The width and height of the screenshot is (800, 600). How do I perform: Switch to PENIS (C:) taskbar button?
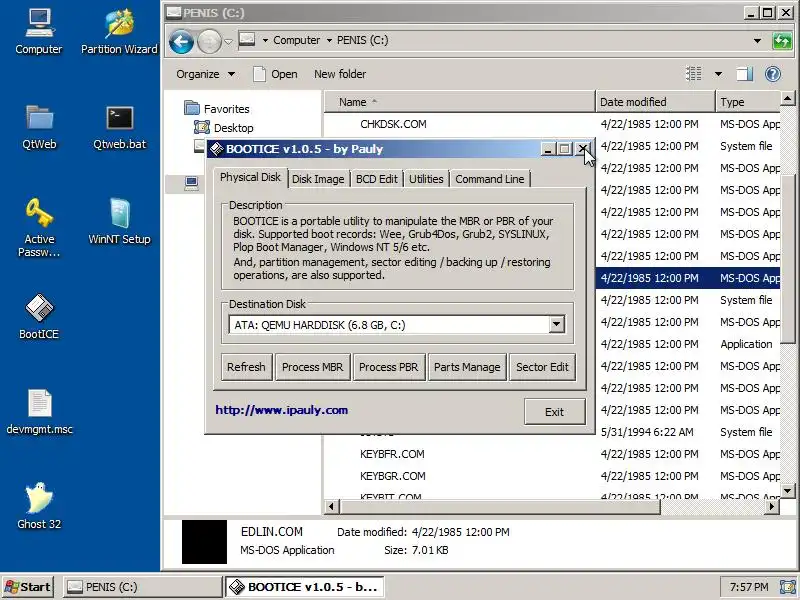(143, 587)
